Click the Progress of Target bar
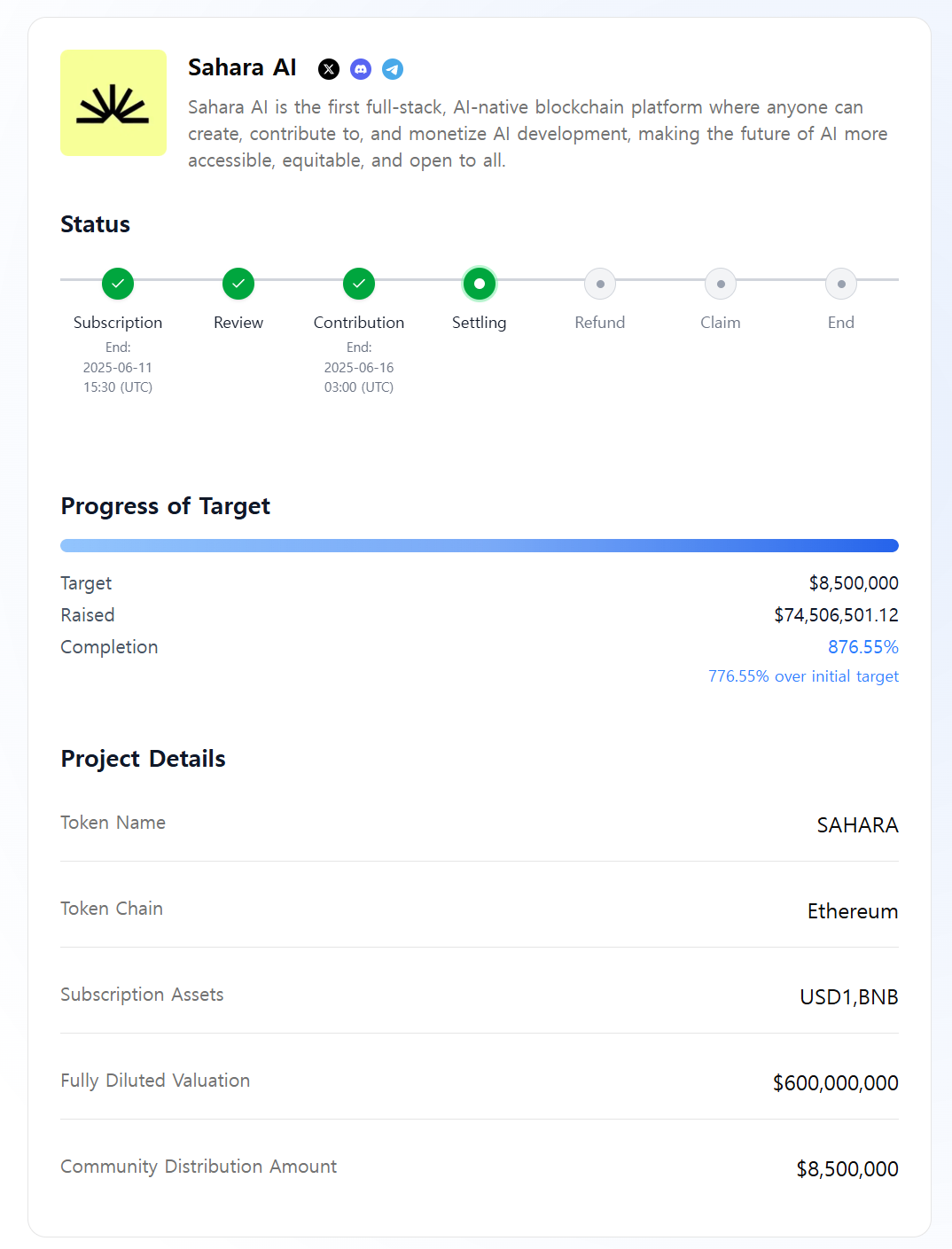Image resolution: width=952 pixels, height=1249 pixels. [x=480, y=545]
